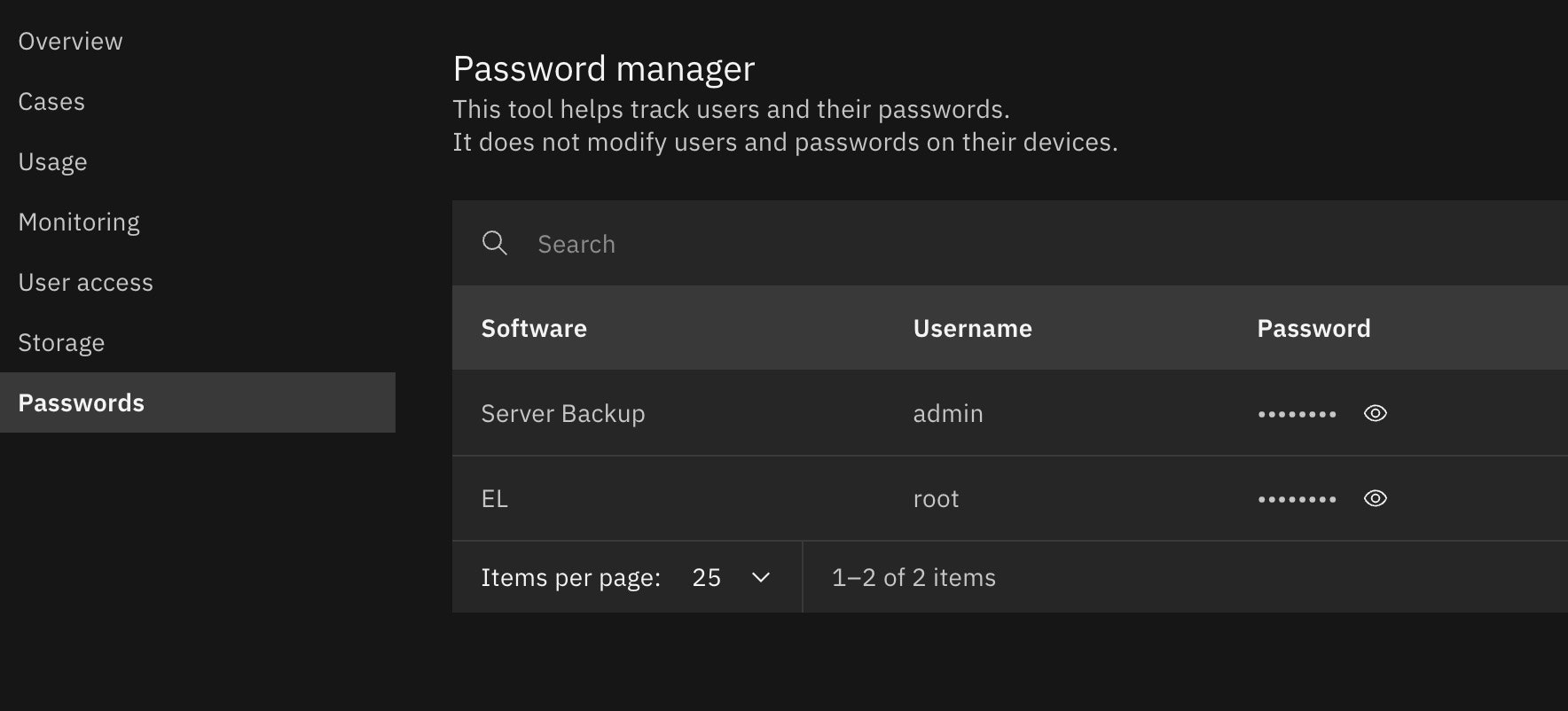Show the EL root password

point(1375,498)
